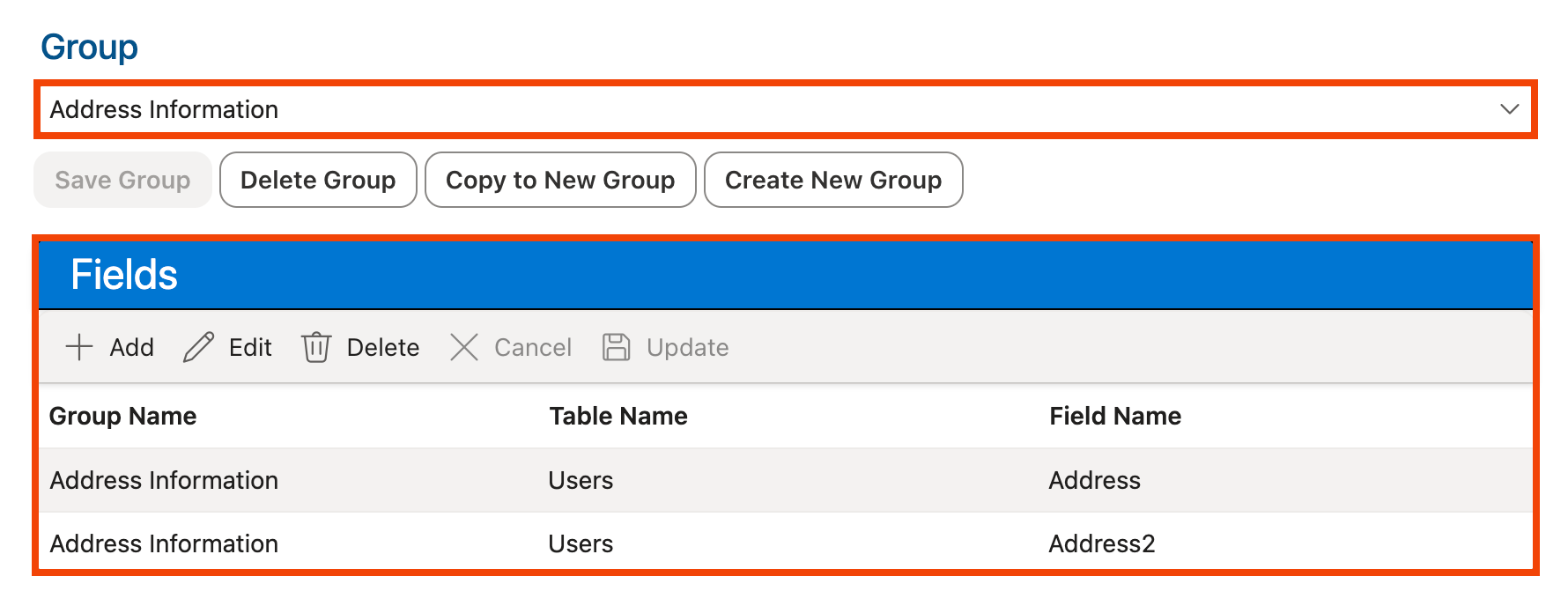
Task: Sort by the Table Name column header
Action: pos(618,416)
